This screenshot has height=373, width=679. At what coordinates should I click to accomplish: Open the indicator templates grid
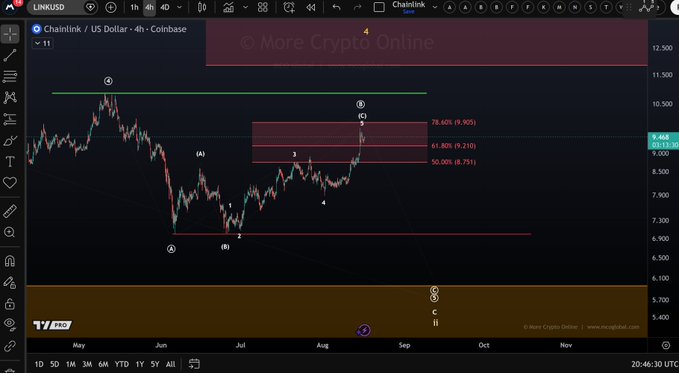pyautogui.click(x=262, y=7)
